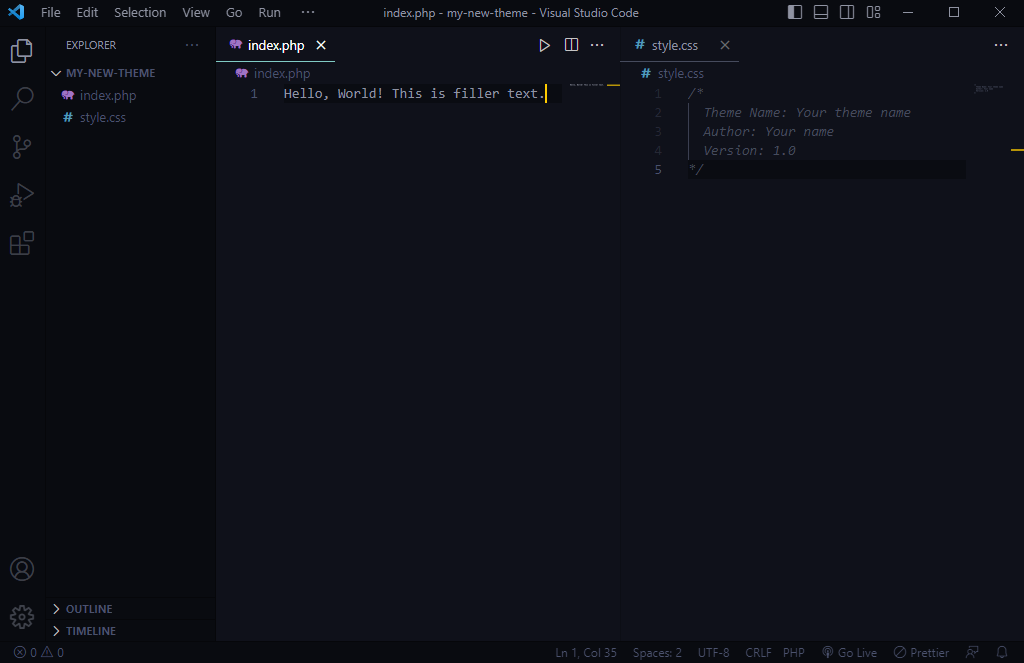Click the 'Hello, World!' line in index.php
This screenshot has width=1024, height=663.
point(413,93)
